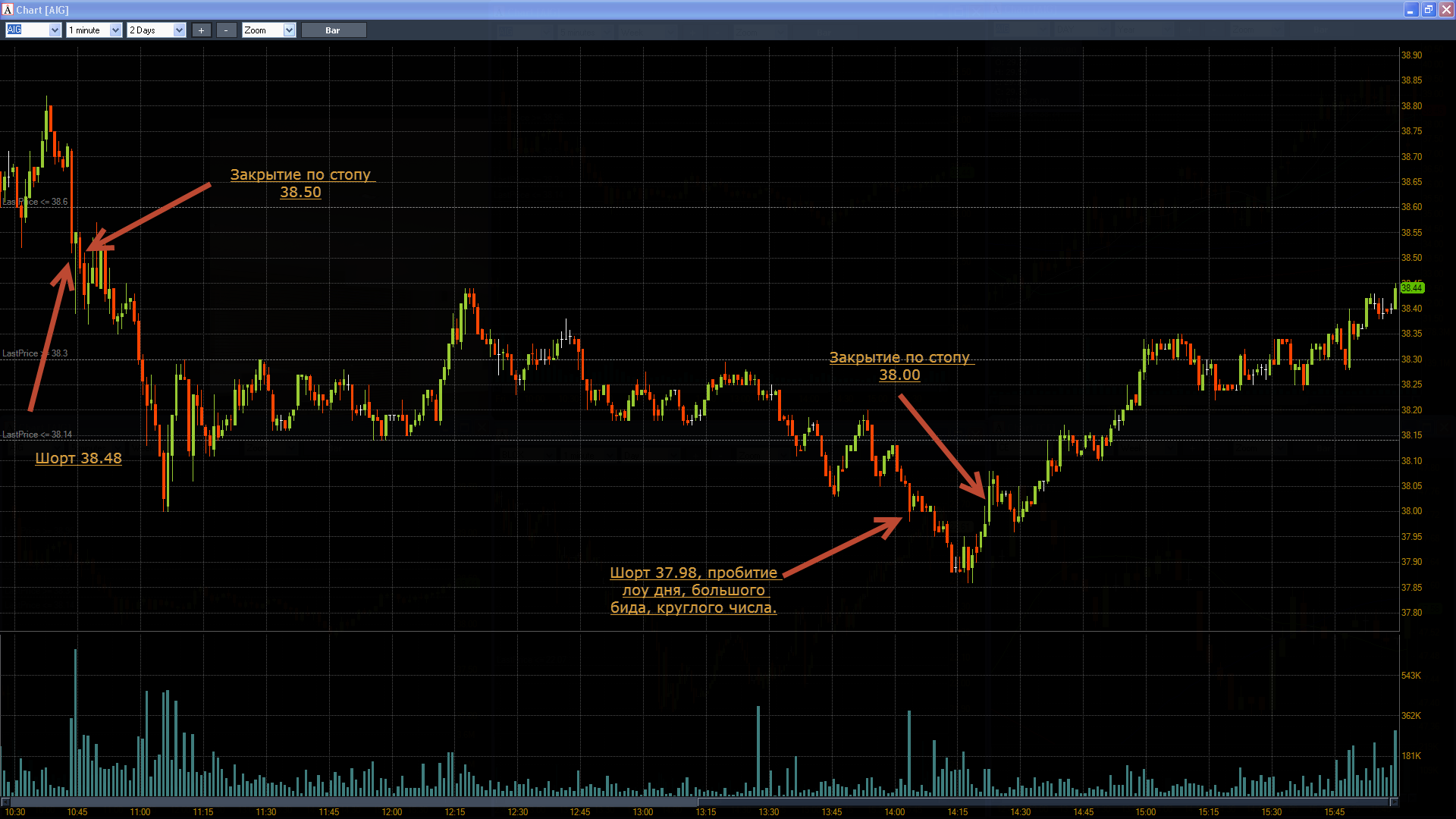Viewport: 1456px width, 819px height.
Task: Click the 'LastPrice >= 38.3' alert label
Action: point(35,353)
